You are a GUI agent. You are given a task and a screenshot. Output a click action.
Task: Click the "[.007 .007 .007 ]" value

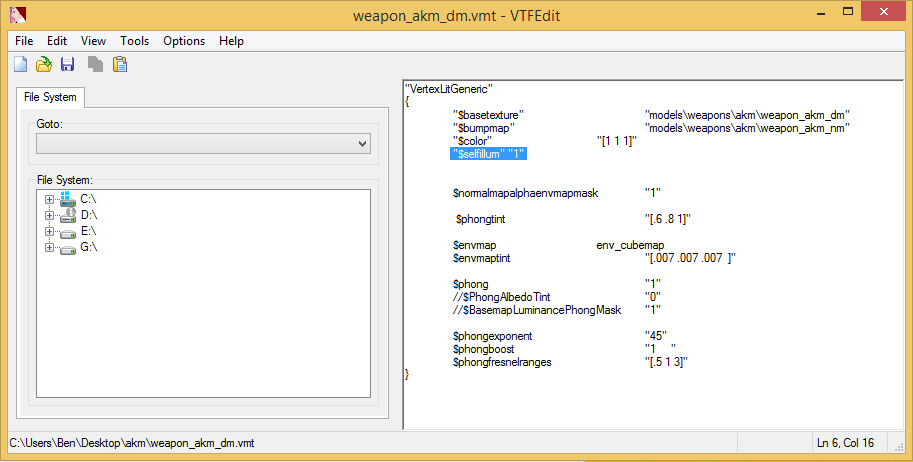click(691, 258)
